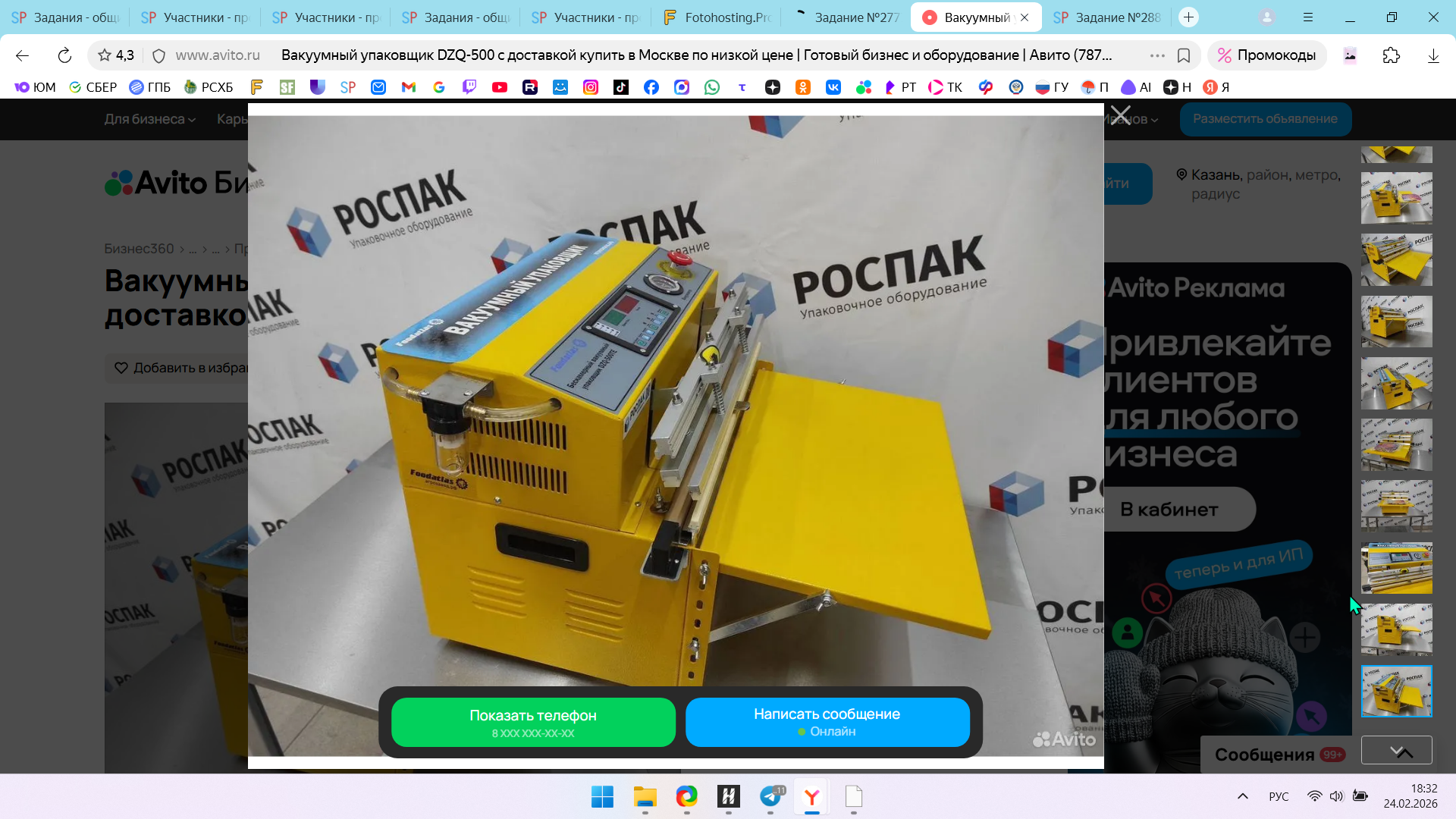Expand the gallery thumbnails down chevron
Screen dimensions: 1456x819
click(x=1396, y=751)
